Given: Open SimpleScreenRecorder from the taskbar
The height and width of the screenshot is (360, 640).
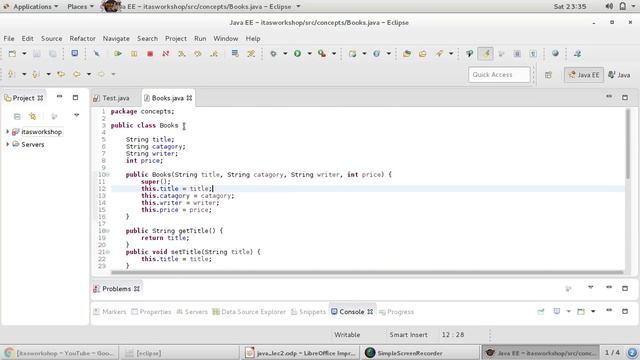Looking at the screenshot, I should (x=420, y=353).
